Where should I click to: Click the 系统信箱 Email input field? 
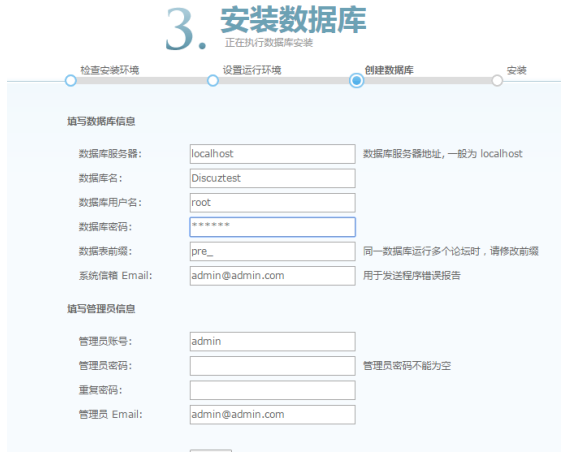273,276
